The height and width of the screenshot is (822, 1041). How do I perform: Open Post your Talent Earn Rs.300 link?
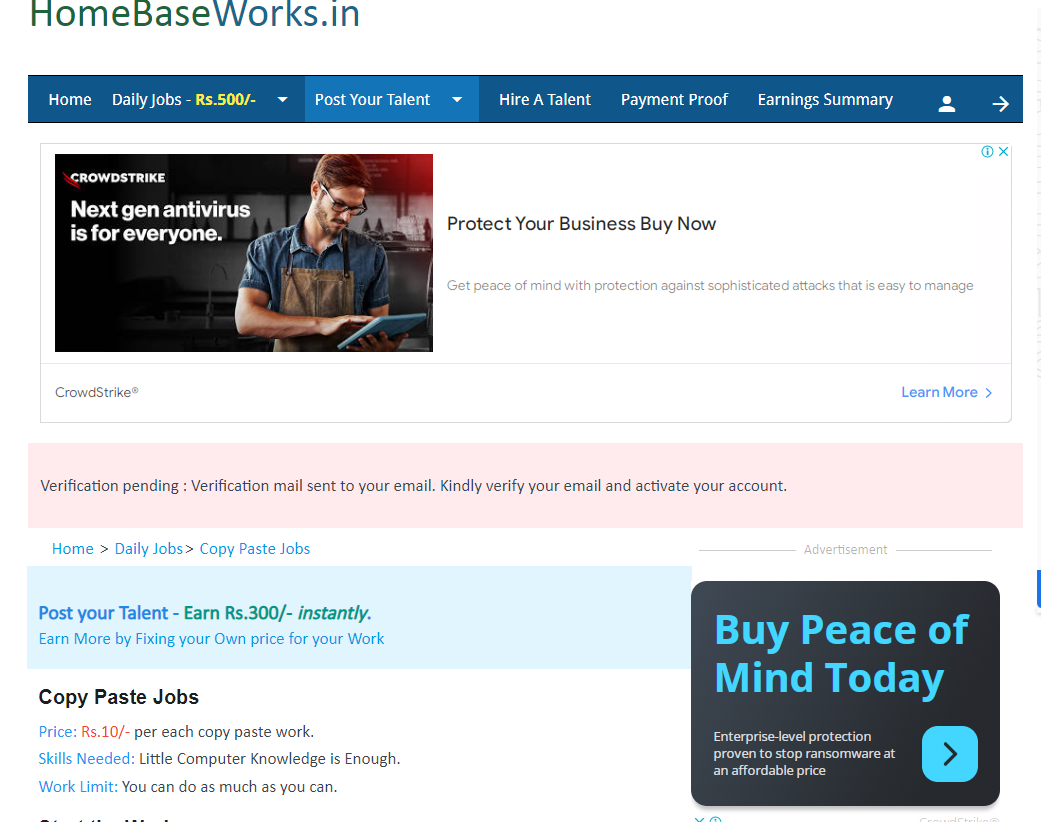204,613
